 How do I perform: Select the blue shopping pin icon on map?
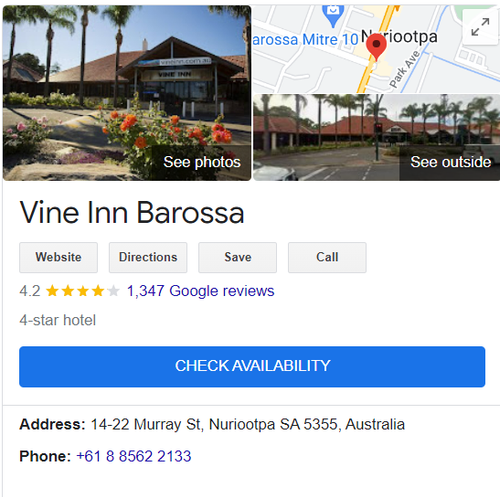(x=333, y=15)
